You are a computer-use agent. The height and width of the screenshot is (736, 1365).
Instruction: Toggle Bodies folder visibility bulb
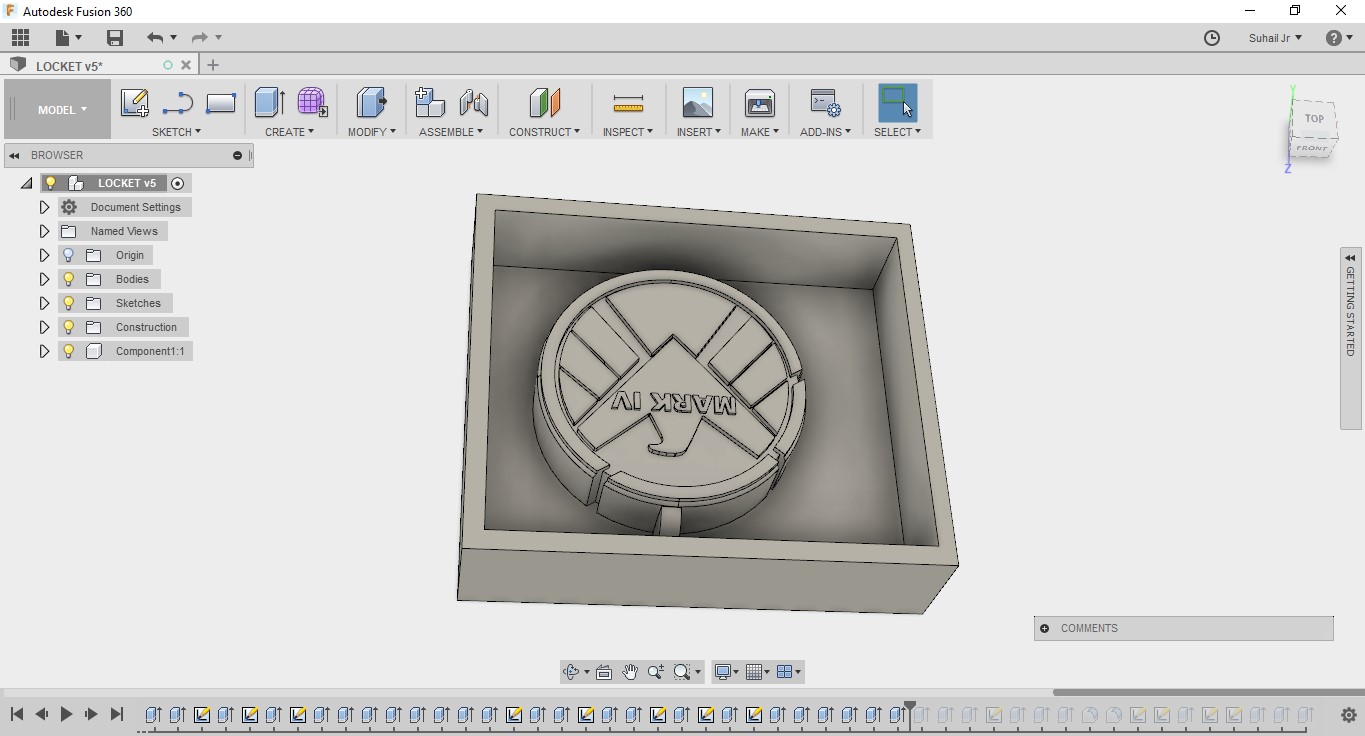69,279
